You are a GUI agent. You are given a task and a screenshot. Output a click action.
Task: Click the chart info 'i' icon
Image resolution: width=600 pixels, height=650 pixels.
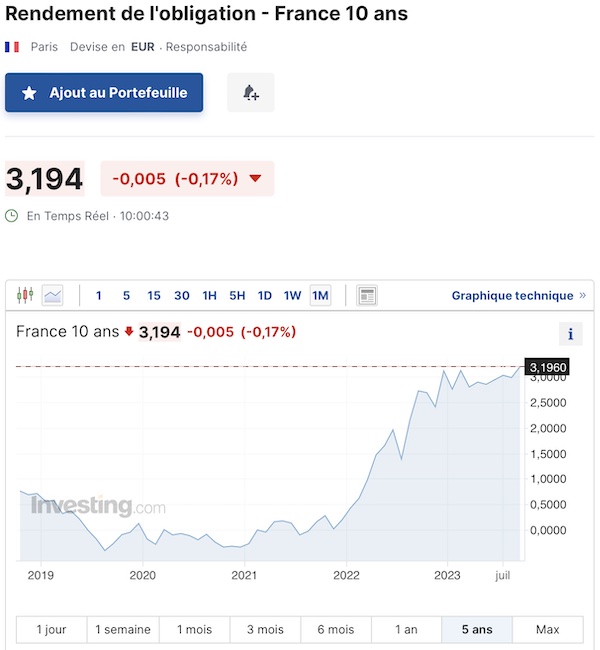coord(570,334)
